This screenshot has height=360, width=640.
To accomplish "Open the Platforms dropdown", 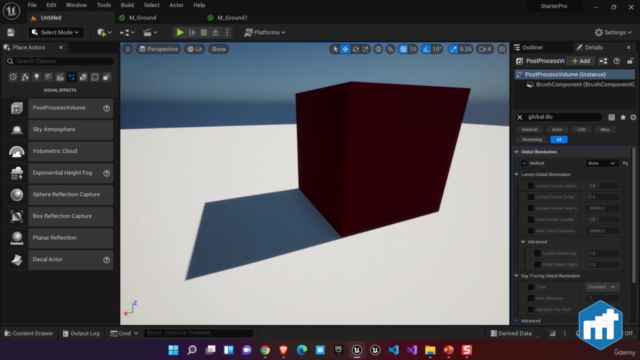I will click(x=265, y=32).
